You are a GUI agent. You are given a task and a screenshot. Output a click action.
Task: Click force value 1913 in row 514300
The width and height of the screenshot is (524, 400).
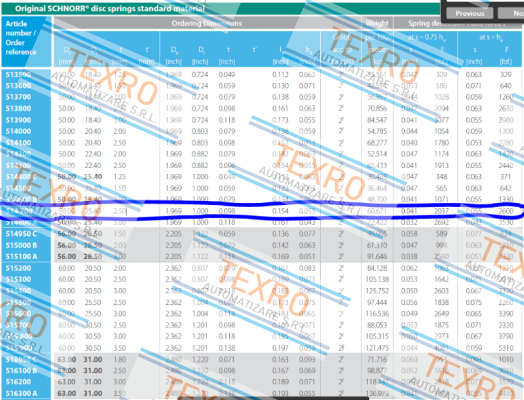441,166
